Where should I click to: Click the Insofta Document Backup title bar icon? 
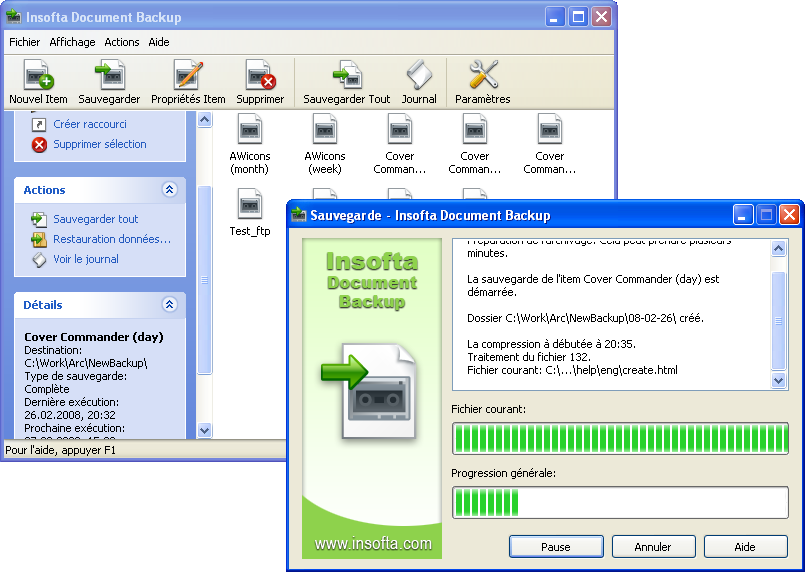(13, 16)
